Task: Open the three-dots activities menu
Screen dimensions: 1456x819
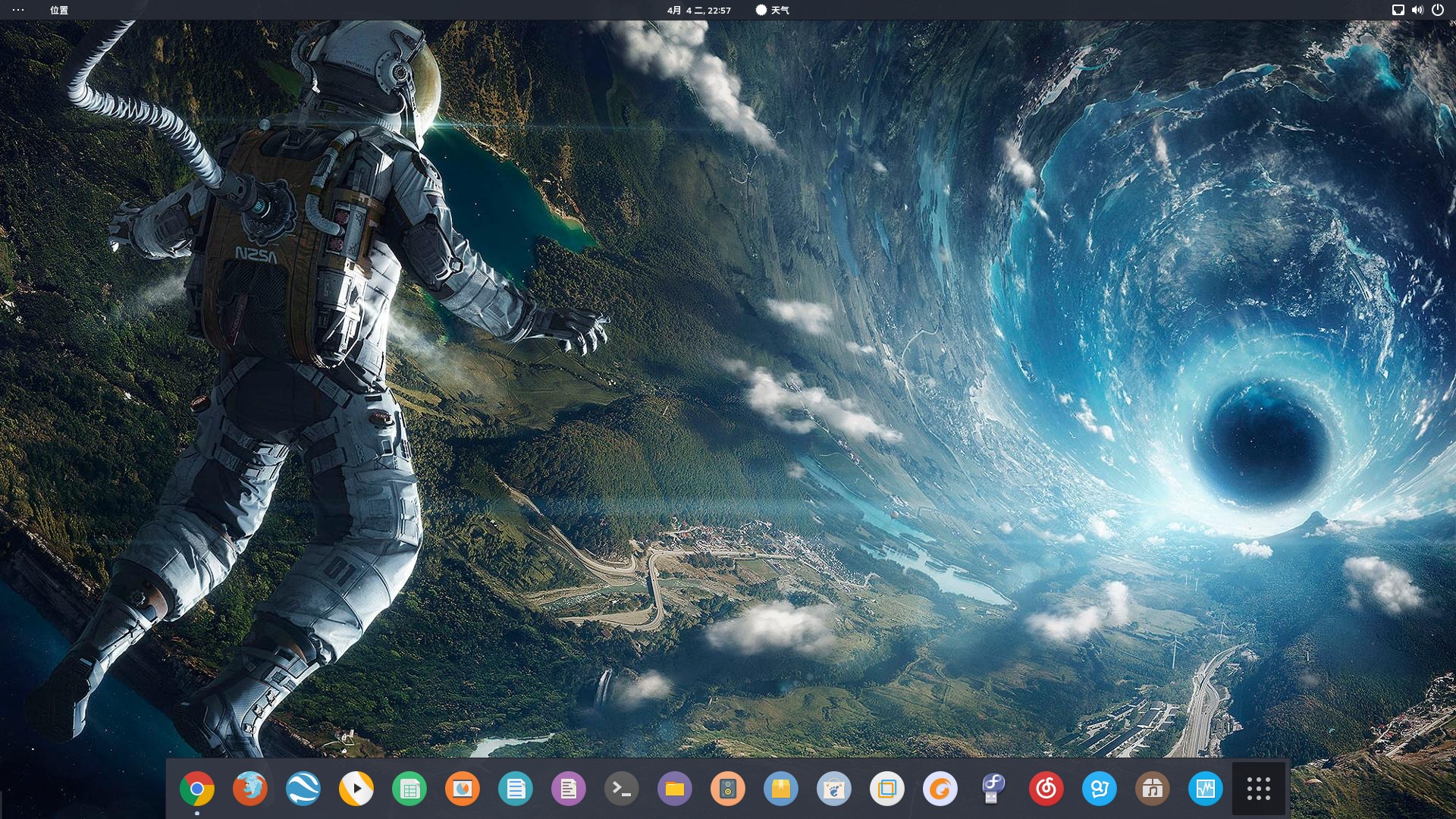Action: pos(18,10)
